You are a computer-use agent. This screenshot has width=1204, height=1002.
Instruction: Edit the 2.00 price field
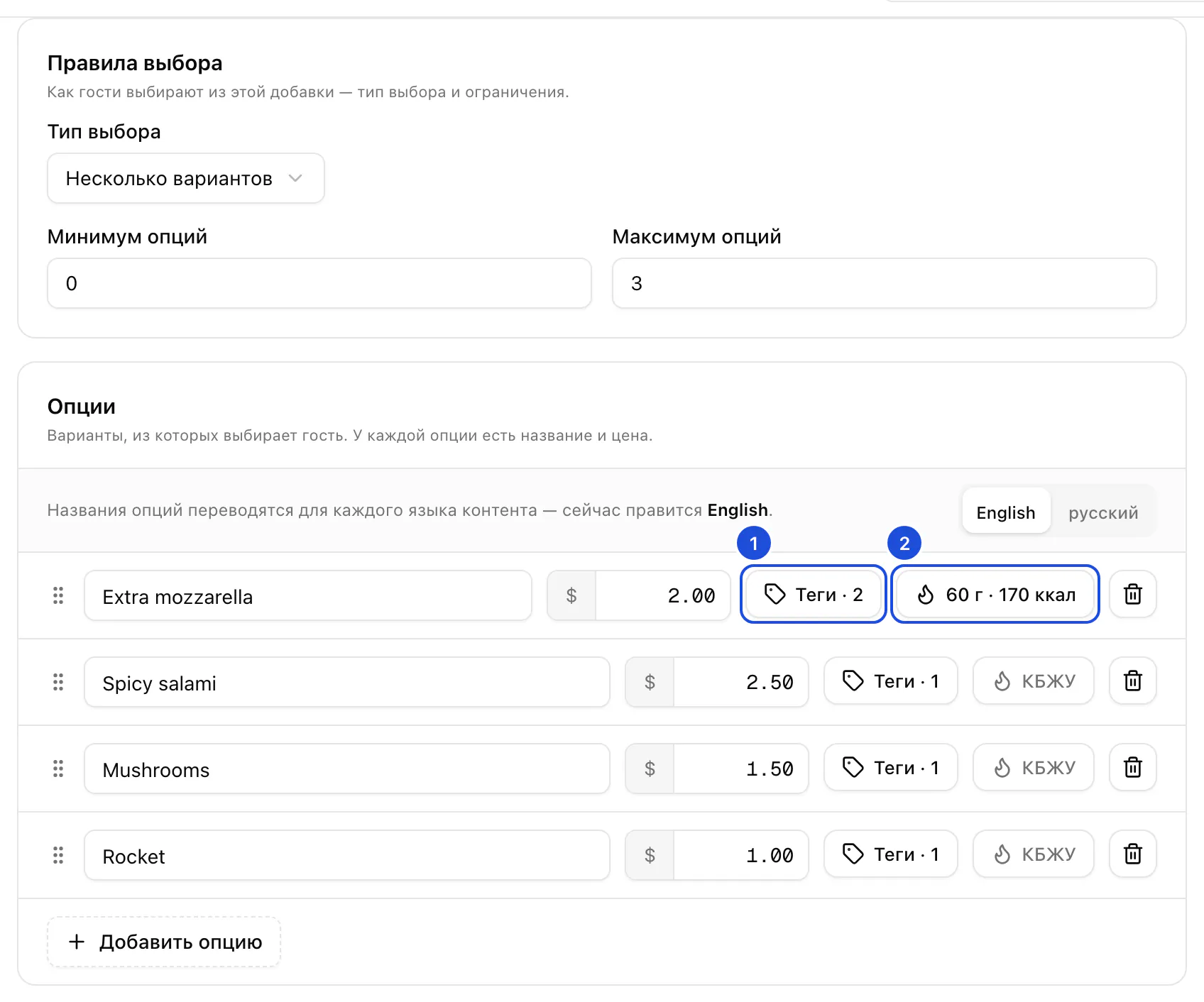coord(663,595)
